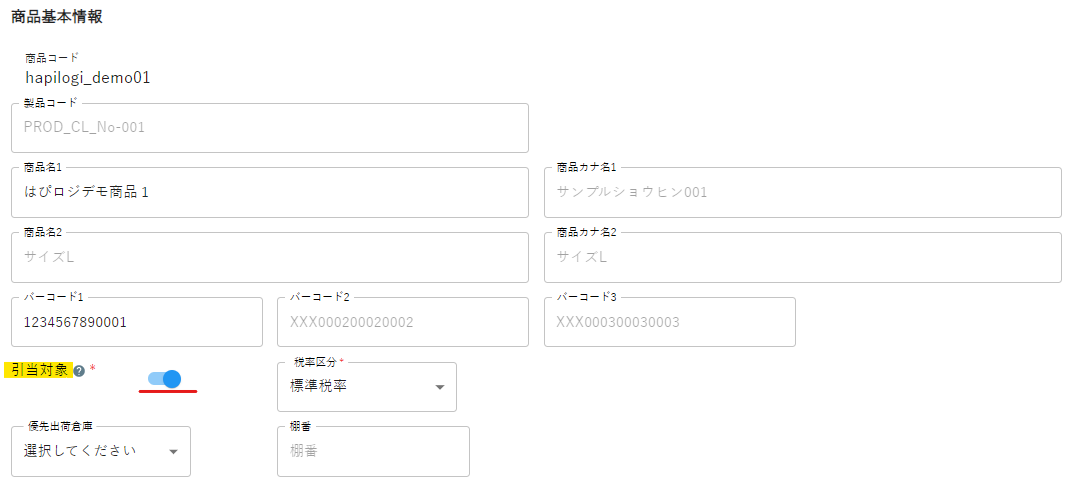1085x501 pixels.
Task: Click the help icon beside 引当対象
Action: click(79, 371)
